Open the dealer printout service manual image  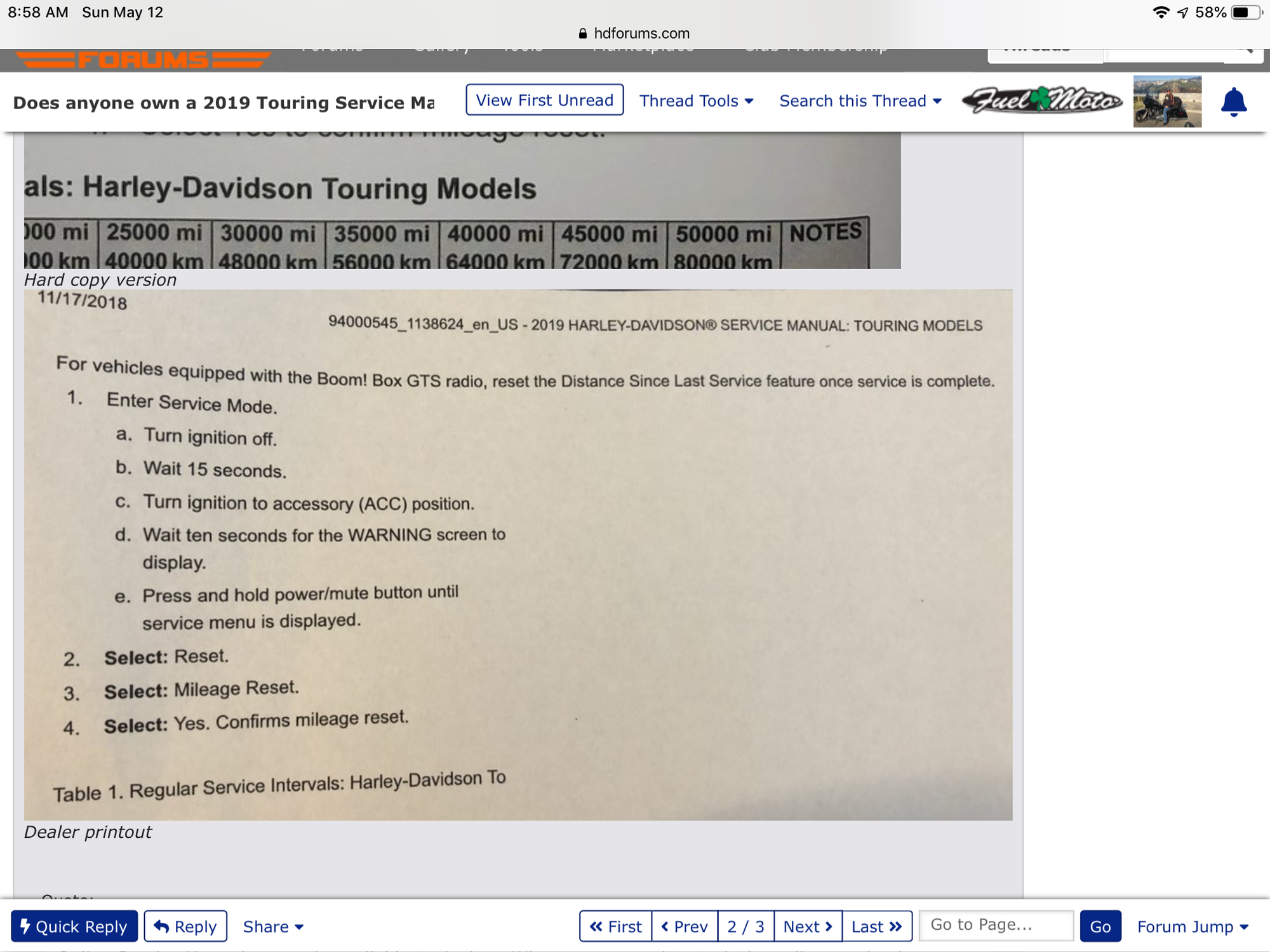coord(518,555)
